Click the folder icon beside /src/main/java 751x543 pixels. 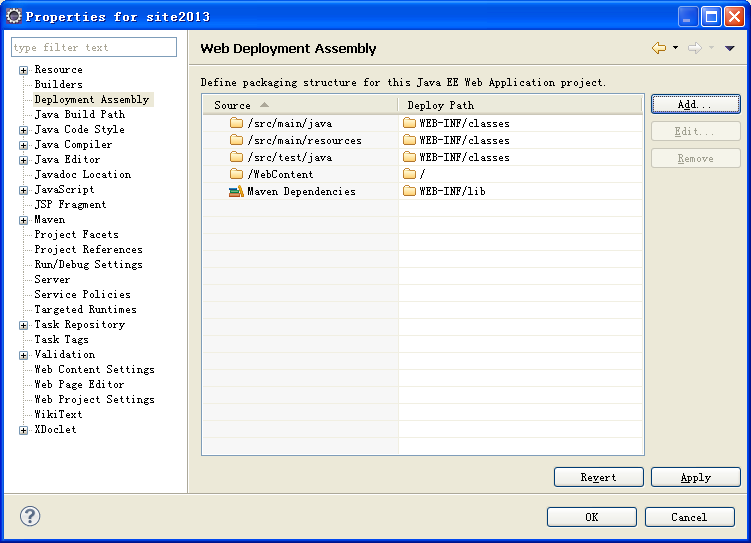pos(236,123)
